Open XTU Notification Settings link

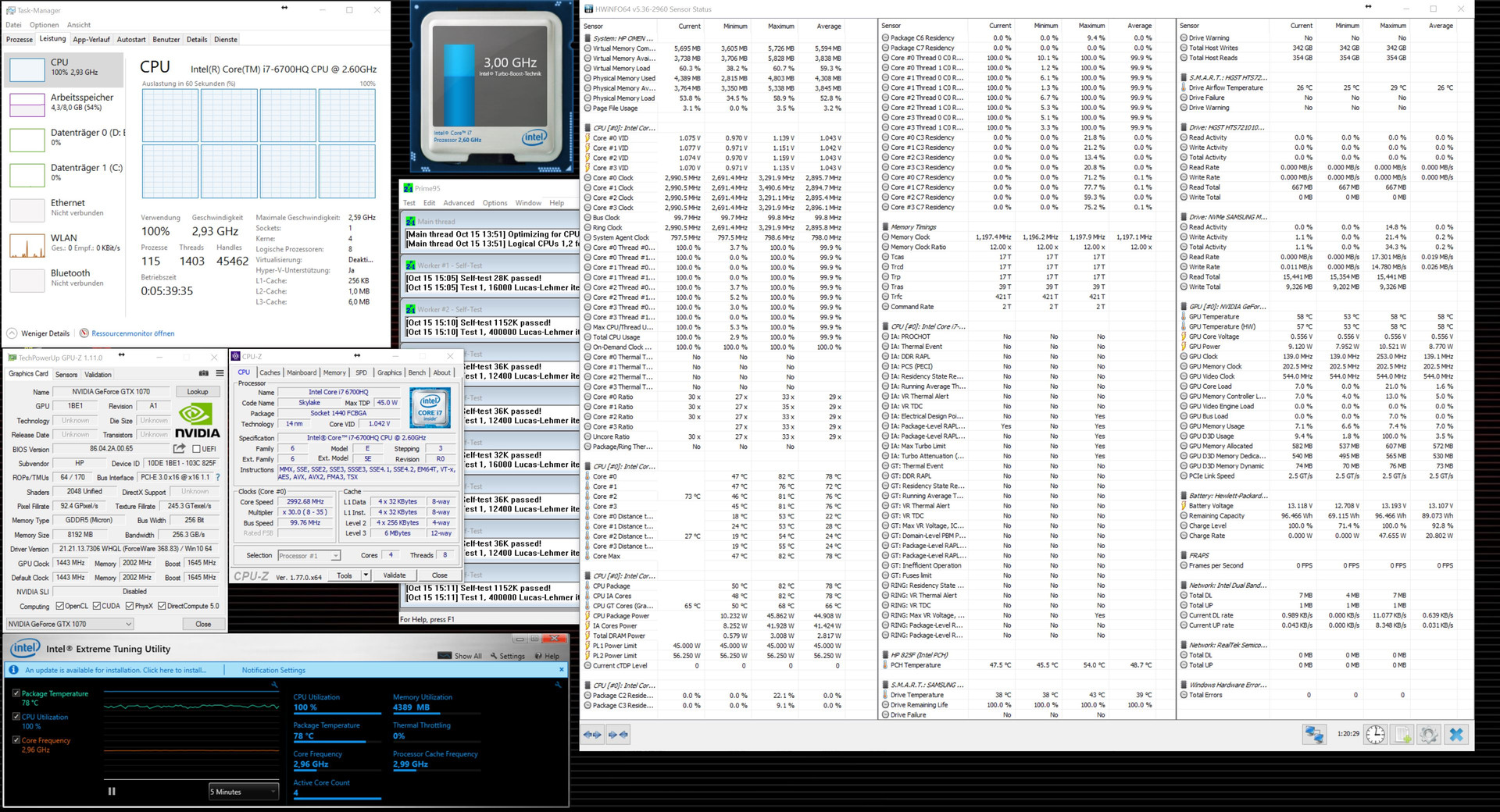tap(273, 670)
